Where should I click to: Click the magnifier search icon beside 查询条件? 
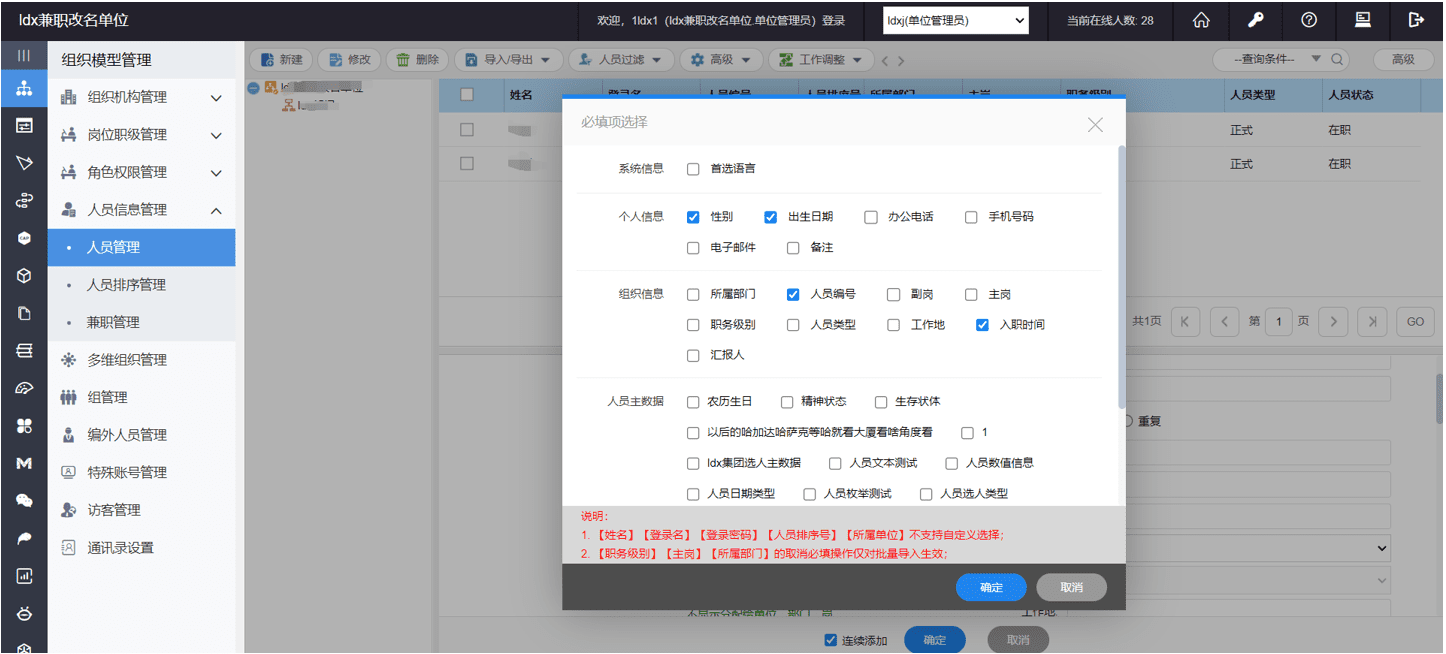pos(1336,60)
